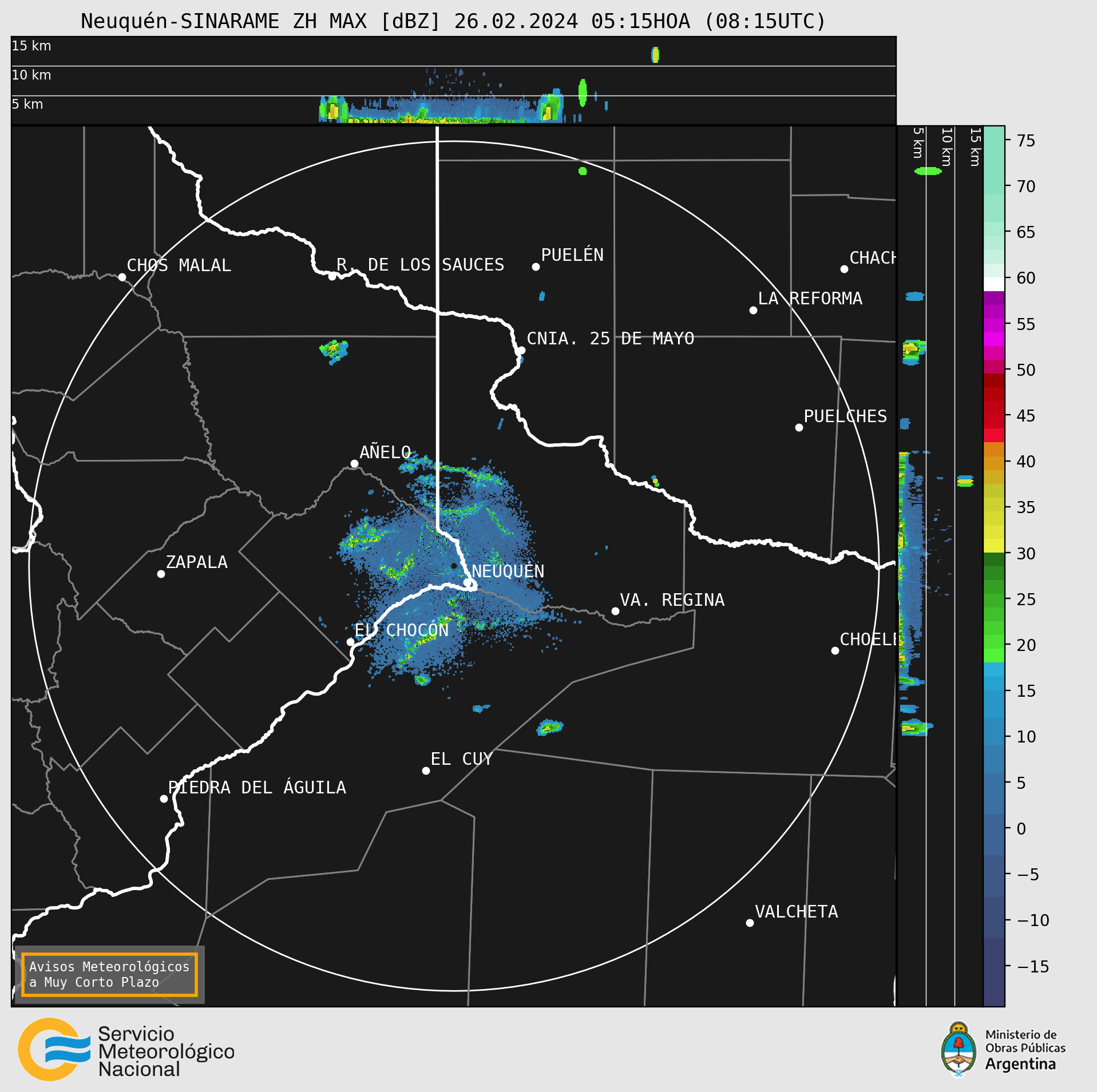The width and height of the screenshot is (1097, 1092).
Task: Click the Puelches city marker dot
Action: click(799, 427)
